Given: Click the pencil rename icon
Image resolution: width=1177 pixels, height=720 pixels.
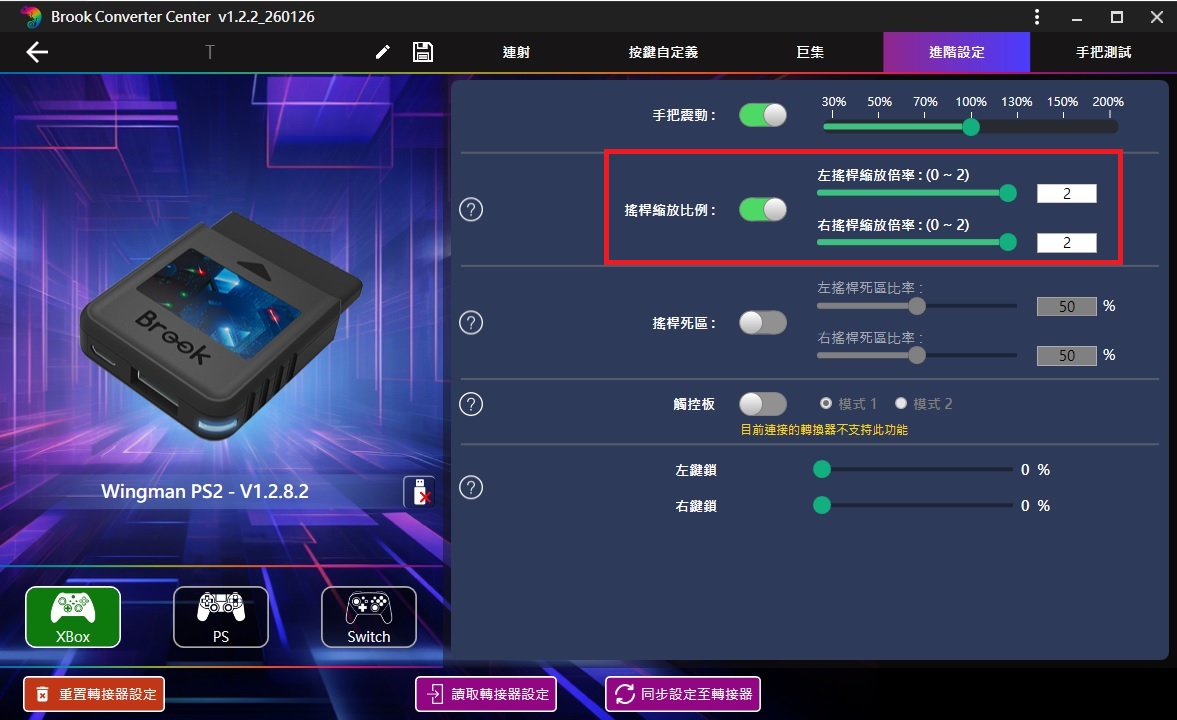Looking at the screenshot, I should (x=383, y=52).
